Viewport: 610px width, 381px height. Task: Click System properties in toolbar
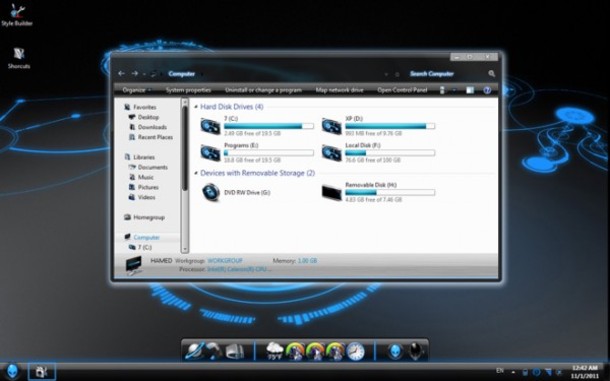coord(188,90)
